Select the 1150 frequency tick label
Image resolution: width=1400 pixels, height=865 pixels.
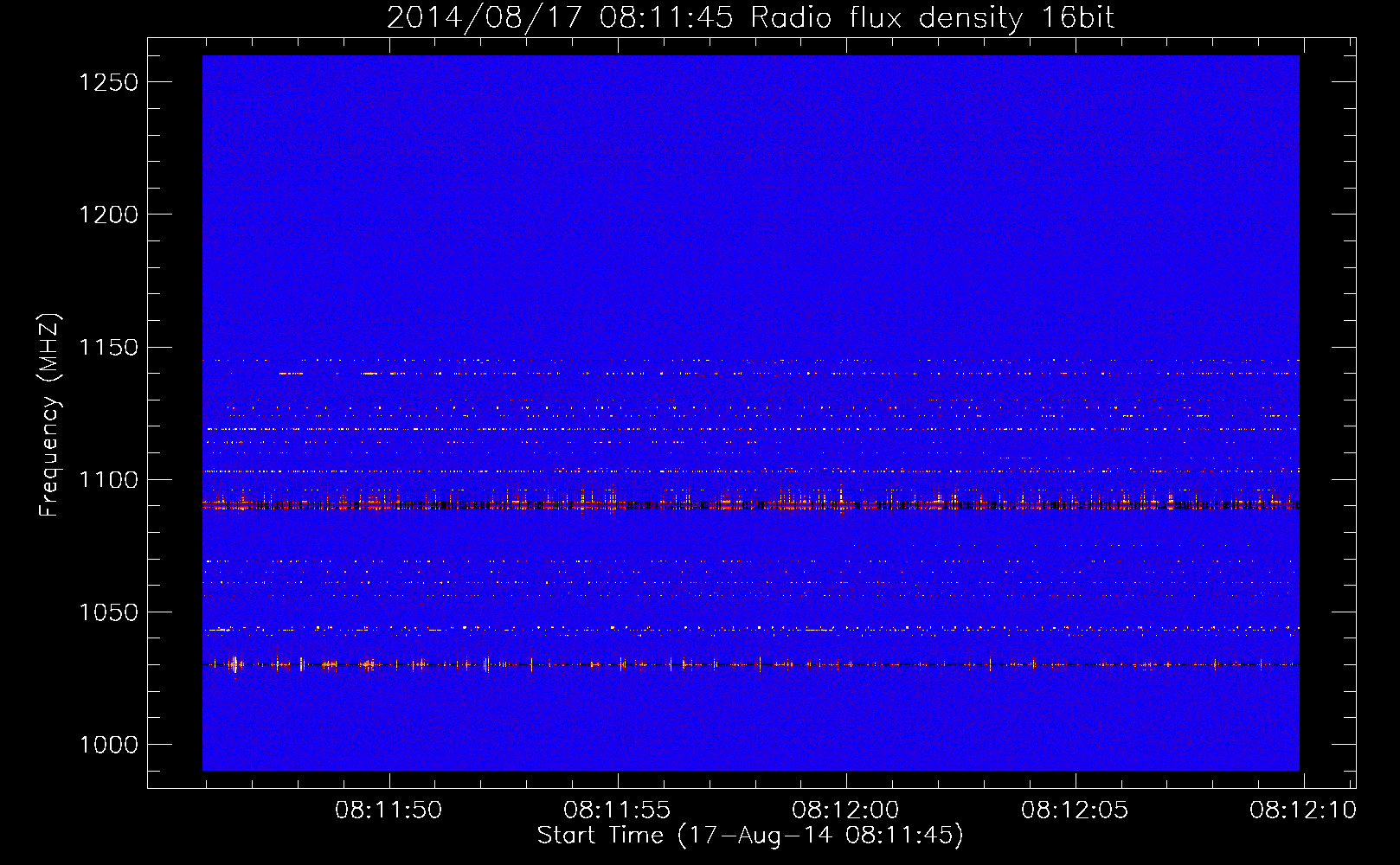tap(109, 348)
